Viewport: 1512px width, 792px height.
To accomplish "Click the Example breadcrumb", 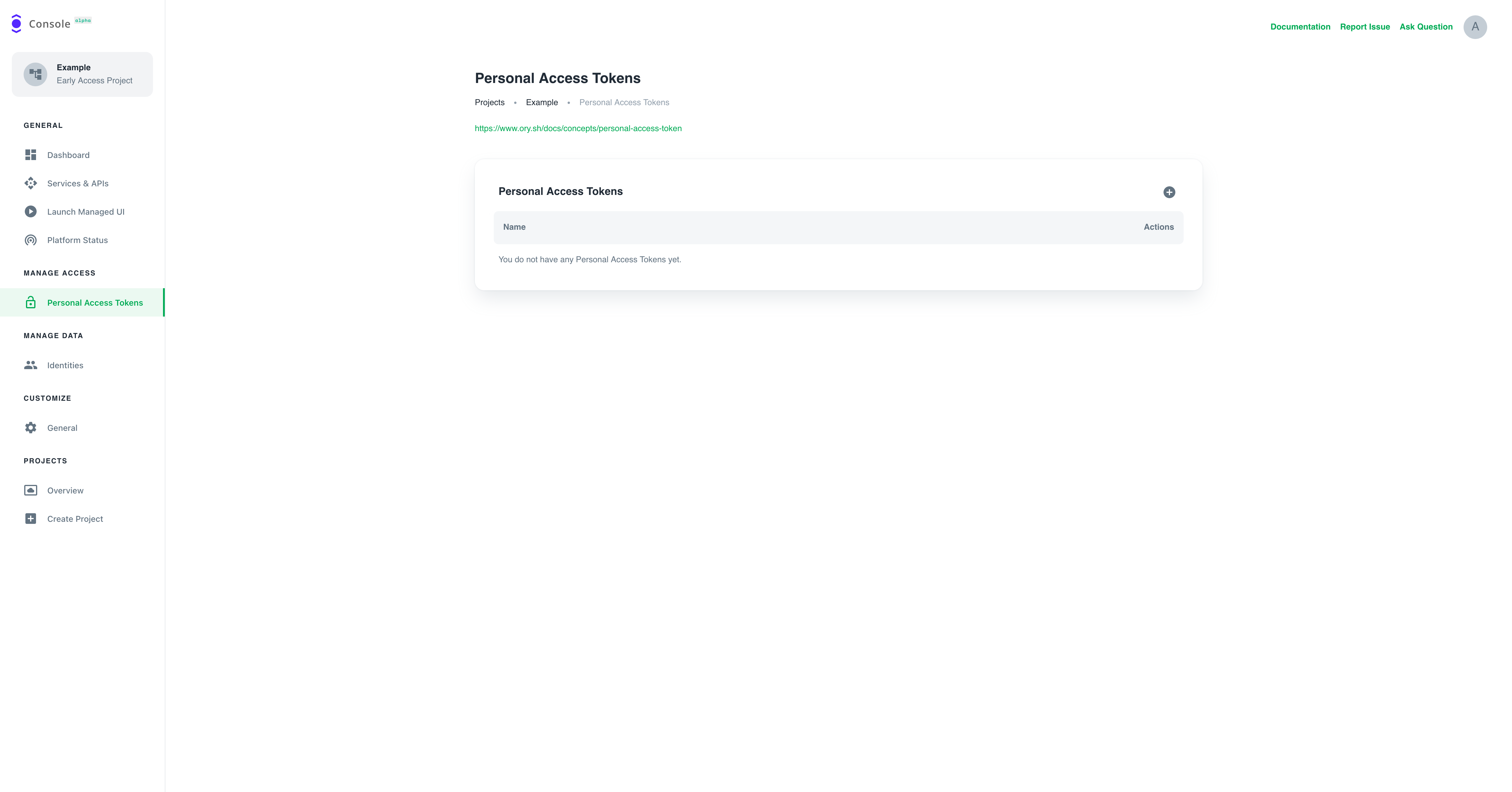I will [541, 103].
